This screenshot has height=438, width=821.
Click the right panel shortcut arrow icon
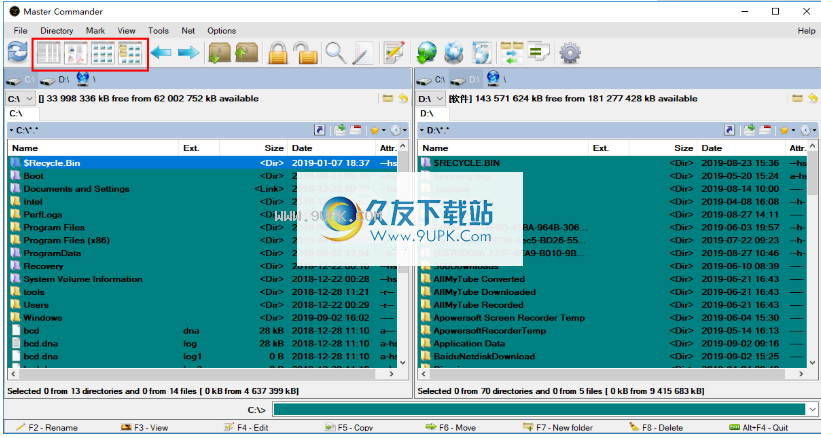pyautogui.click(x=729, y=130)
